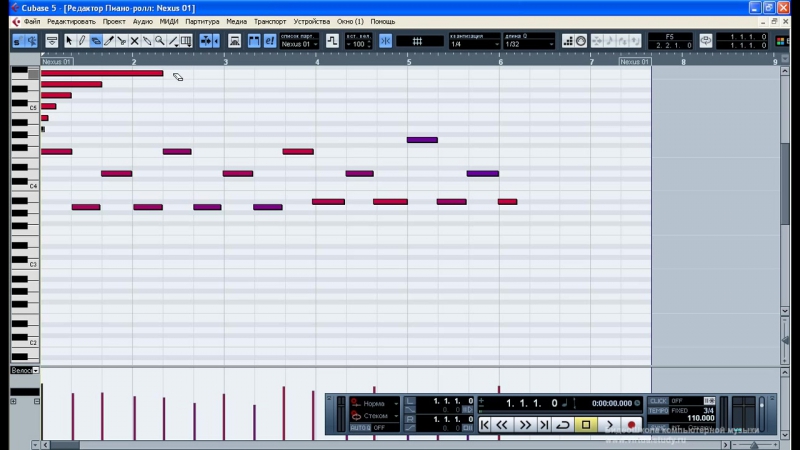Select the Trim tool
The height and width of the screenshot is (450, 800).
pos(109,41)
